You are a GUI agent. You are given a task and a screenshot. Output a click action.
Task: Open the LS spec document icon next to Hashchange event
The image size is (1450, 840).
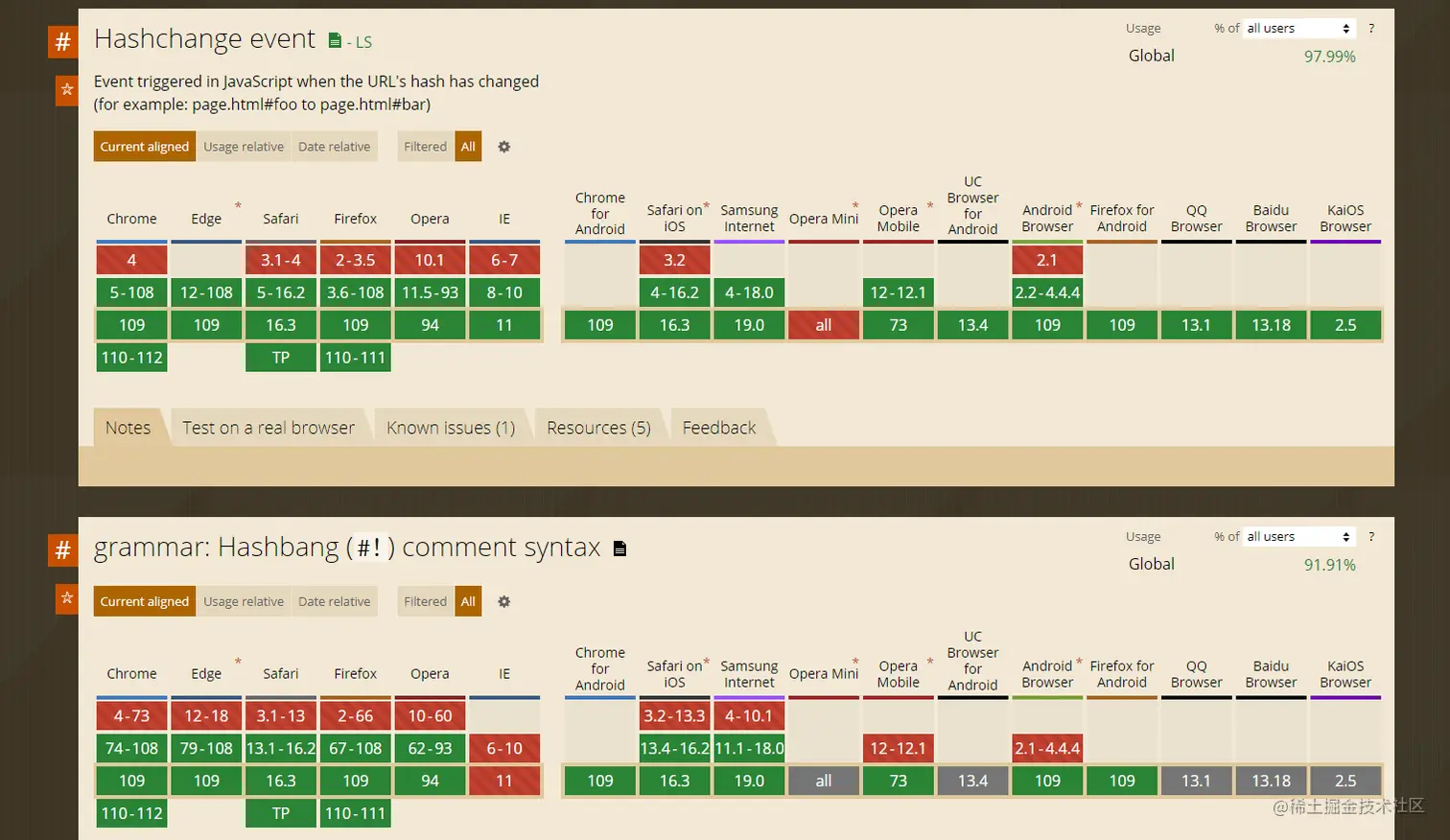tap(335, 40)
